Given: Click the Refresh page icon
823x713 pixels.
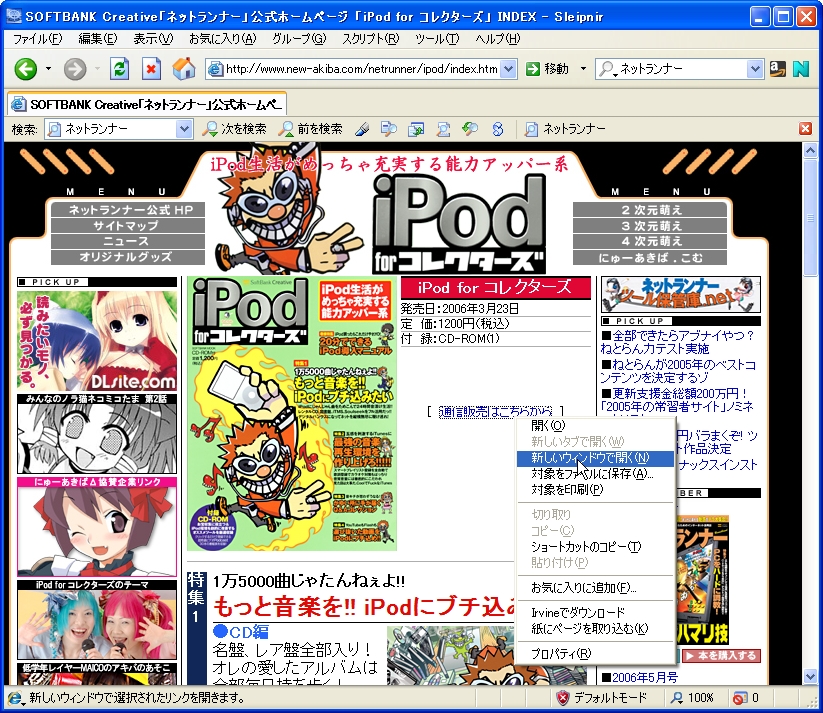Looking at the screenshot, I should pos(119,69).
